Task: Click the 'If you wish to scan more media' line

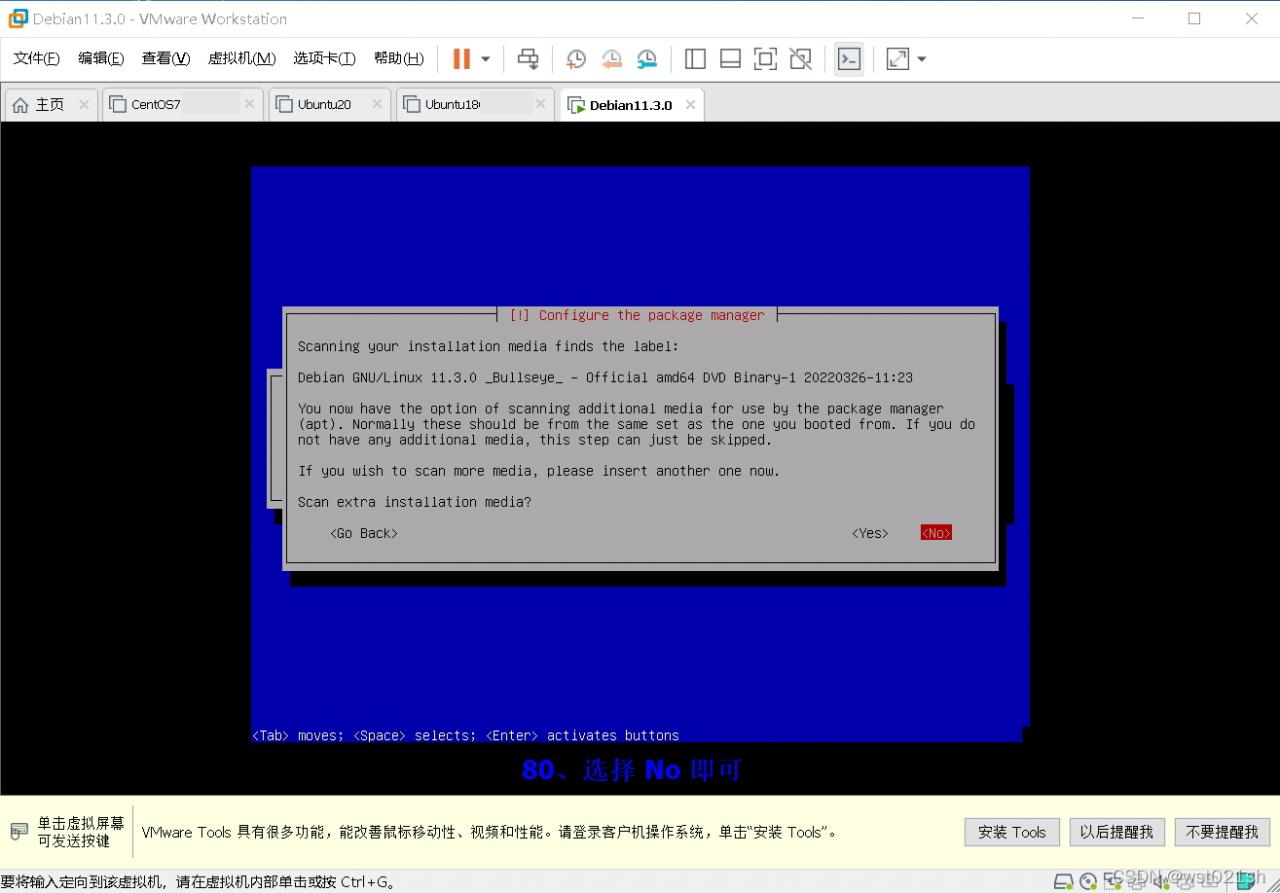Action: tap(538, 471)
